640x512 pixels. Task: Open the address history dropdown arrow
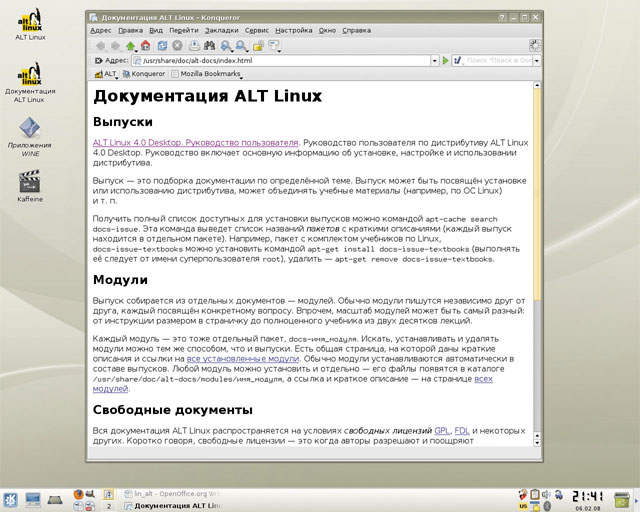[435, 61]
